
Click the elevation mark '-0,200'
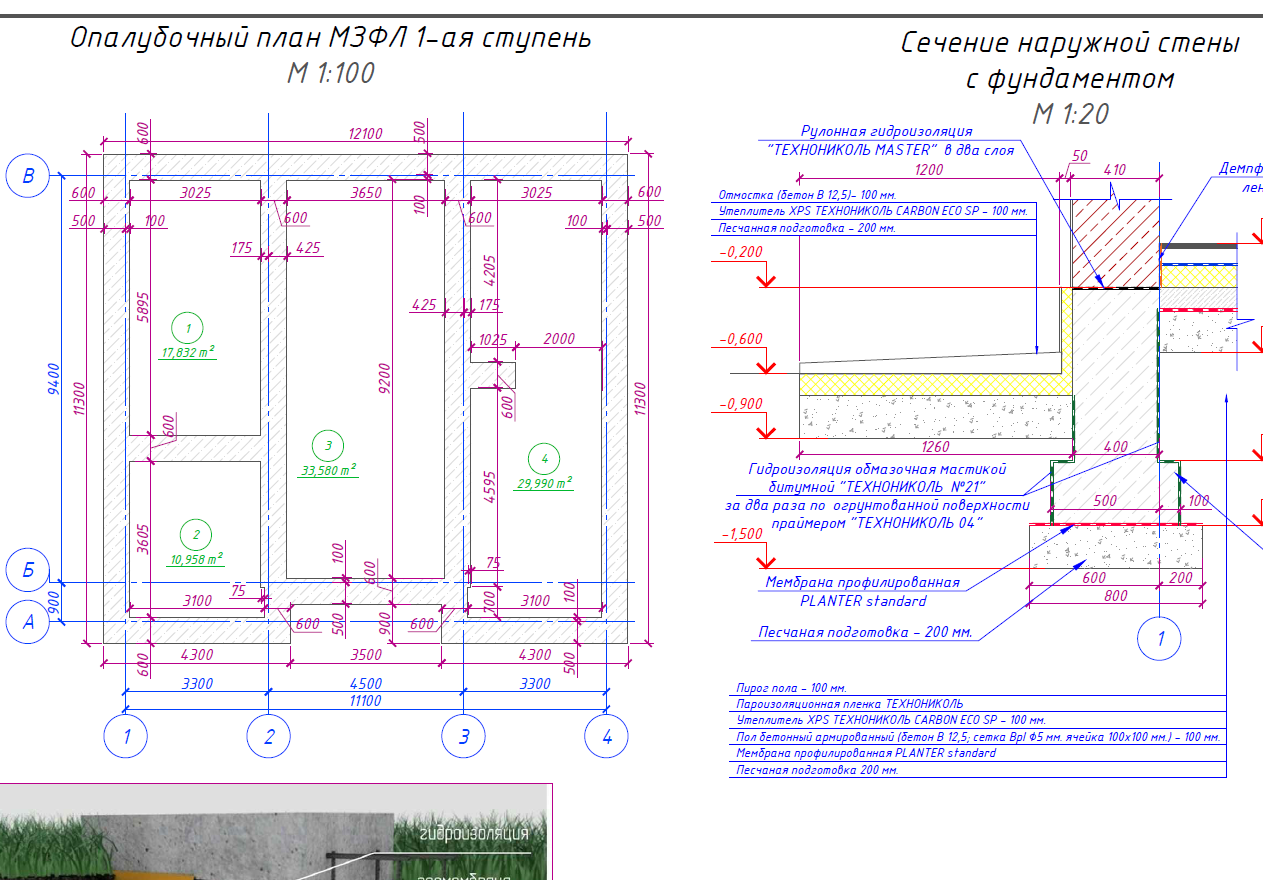tap(740, 253)
